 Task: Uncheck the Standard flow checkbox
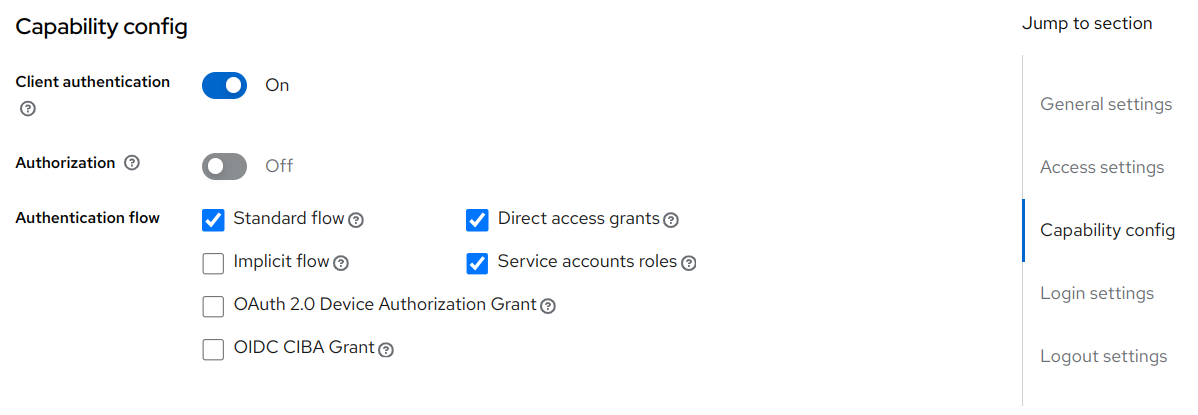[213, 220]
